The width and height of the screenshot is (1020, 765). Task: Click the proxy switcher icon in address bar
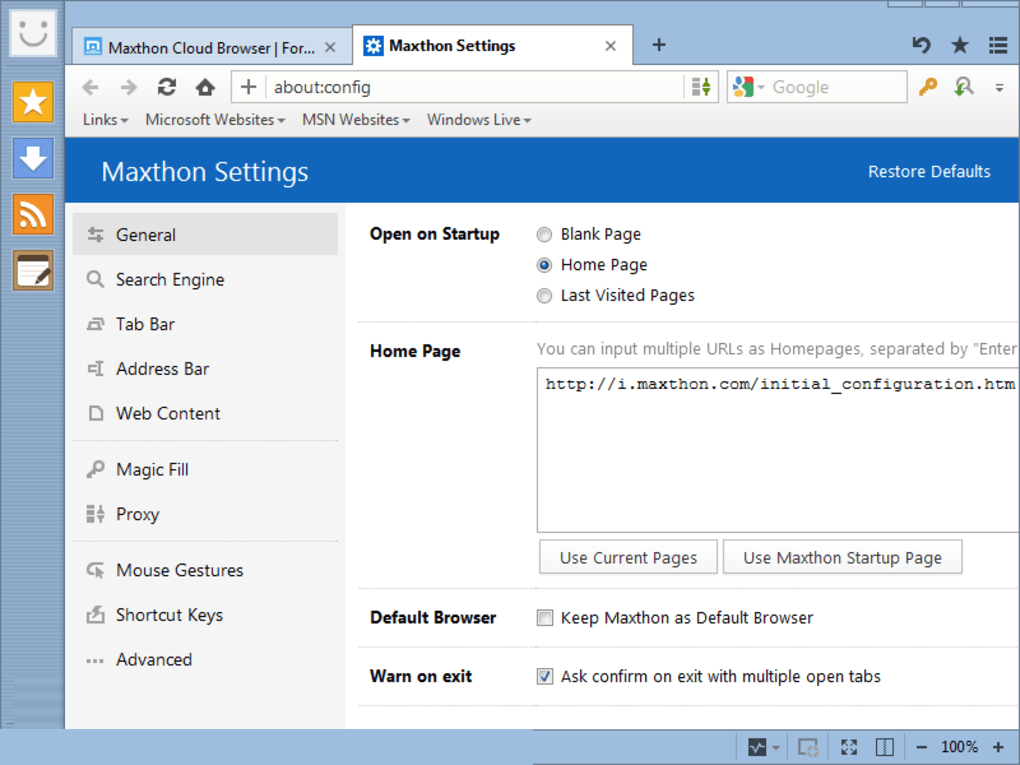tap(701, 87)
